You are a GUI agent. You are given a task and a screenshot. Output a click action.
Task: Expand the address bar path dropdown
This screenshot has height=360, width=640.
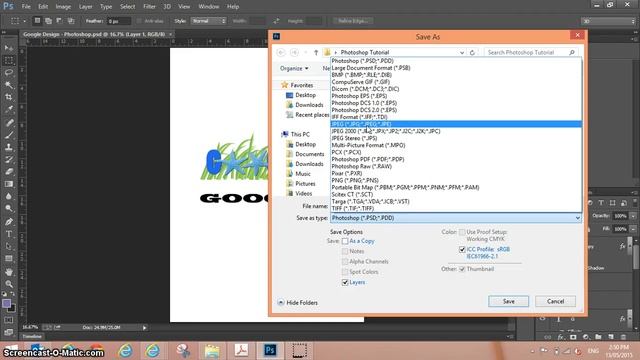(x=462, y=52)
